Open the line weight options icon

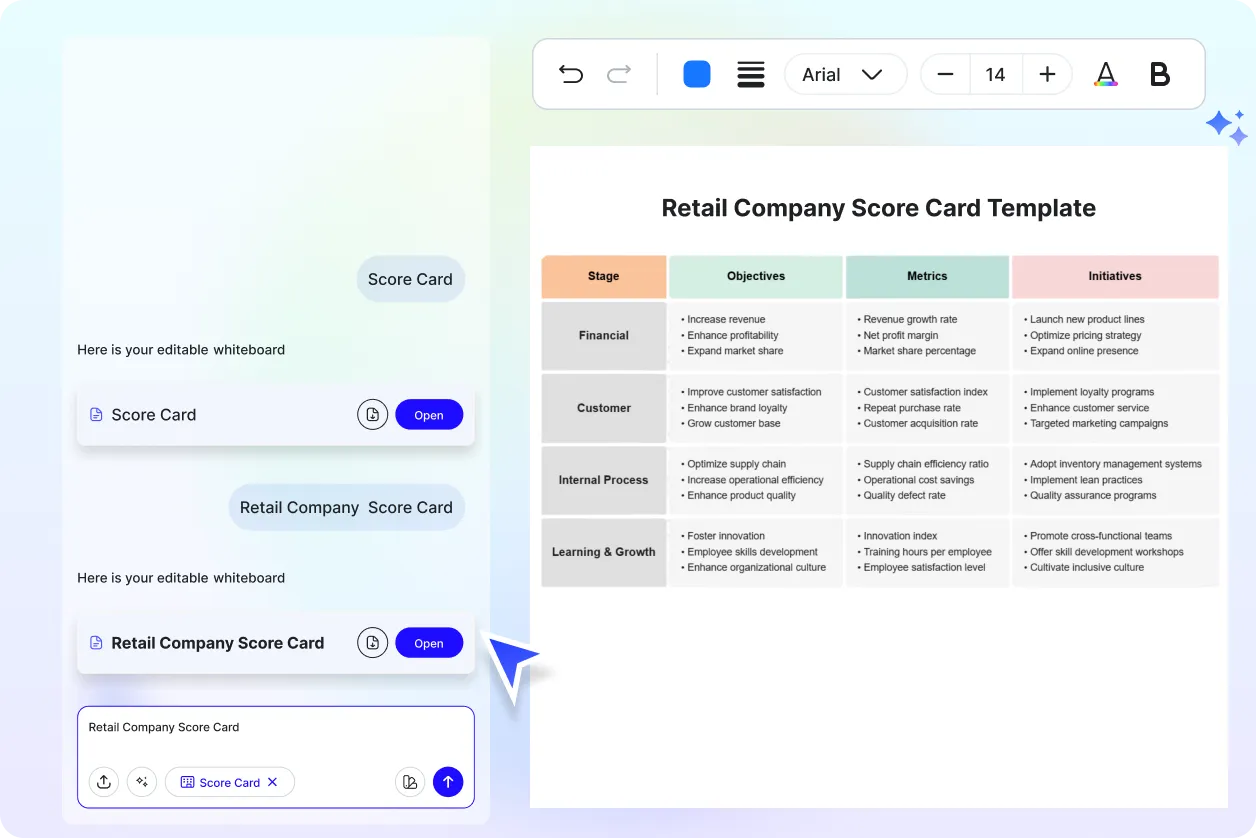[x=751, y=74]
